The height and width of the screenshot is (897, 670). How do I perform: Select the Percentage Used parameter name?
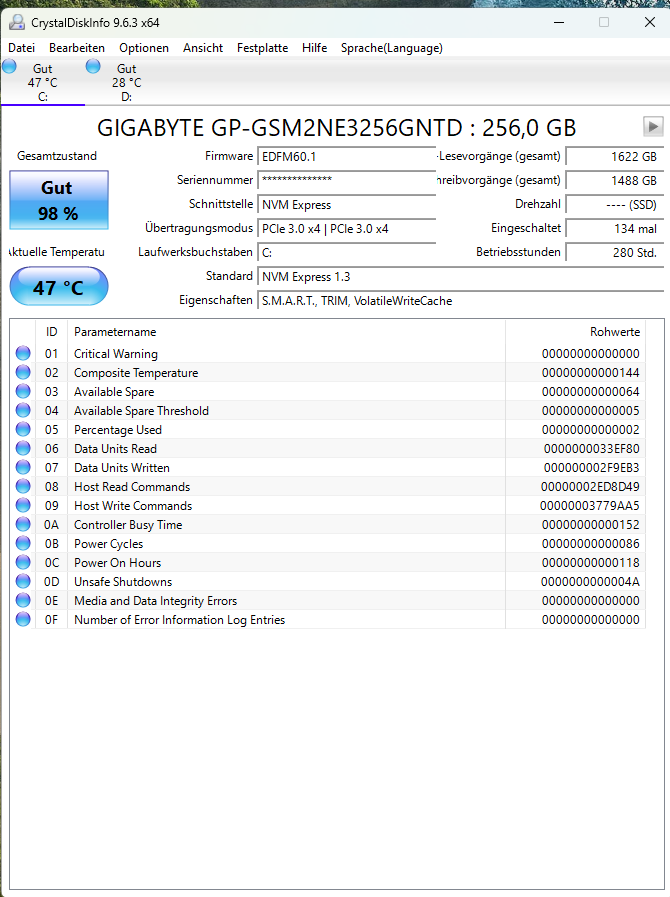pyautogui.click(x=118, y=430)
